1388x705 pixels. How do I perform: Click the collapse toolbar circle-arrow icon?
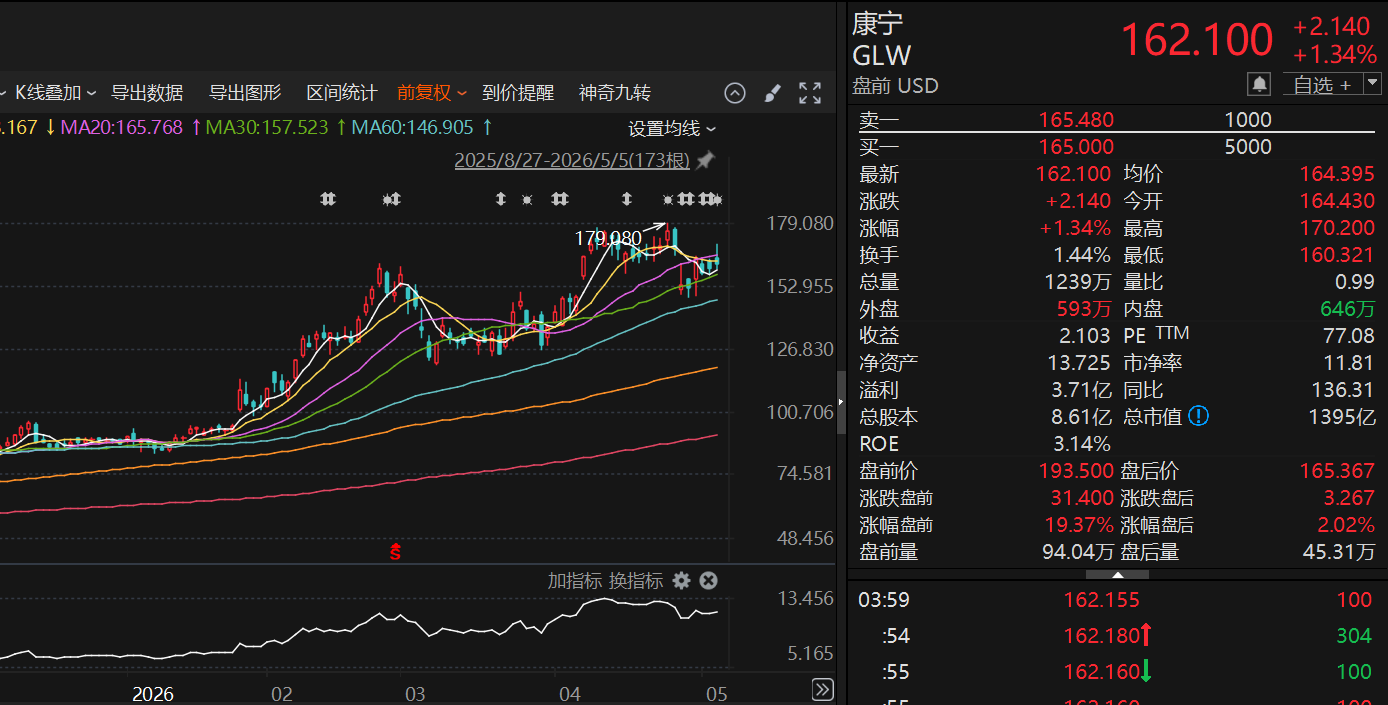(735, 93)
